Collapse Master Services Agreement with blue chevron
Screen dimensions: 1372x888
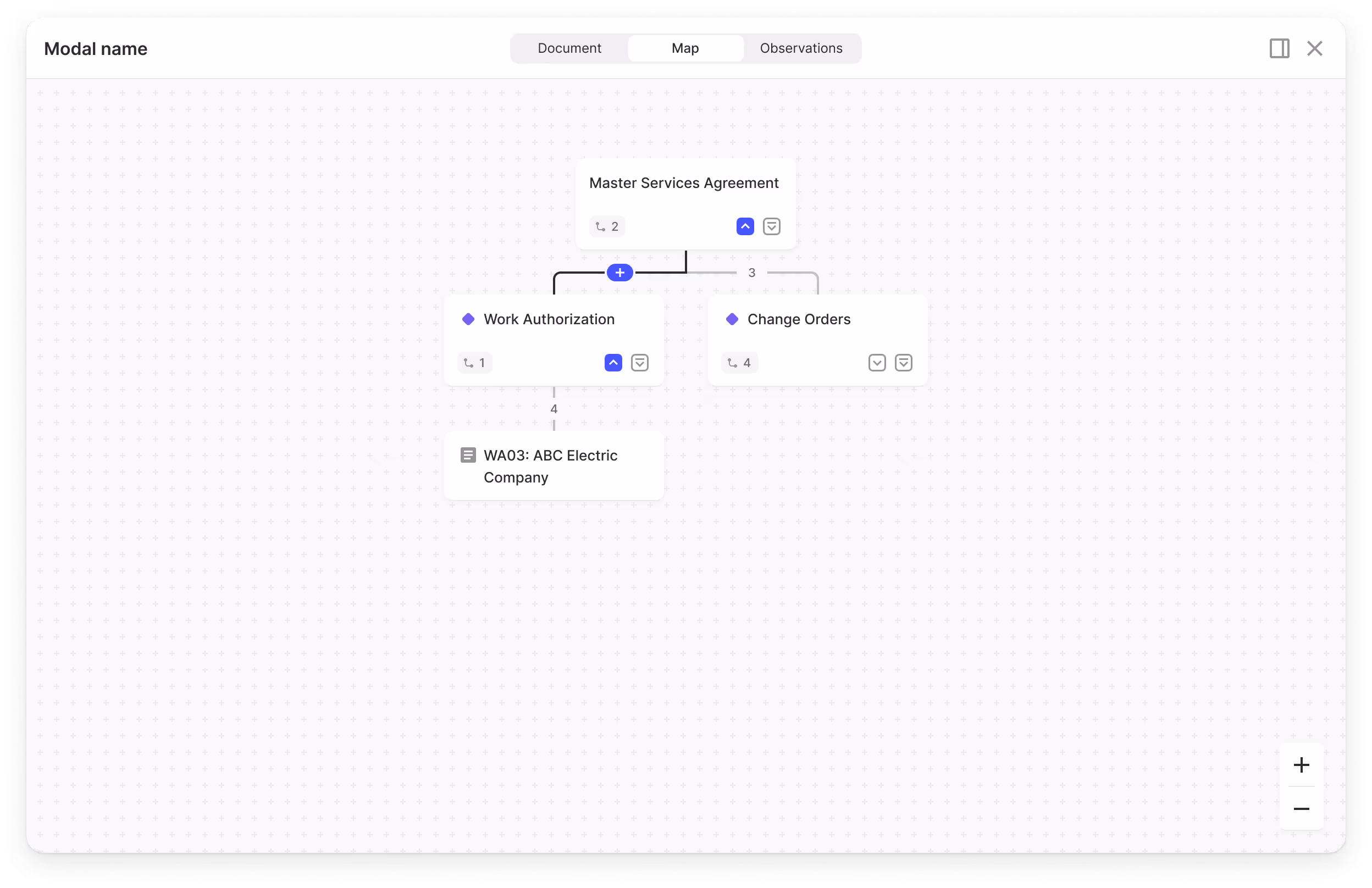click(x=745, y=226)
